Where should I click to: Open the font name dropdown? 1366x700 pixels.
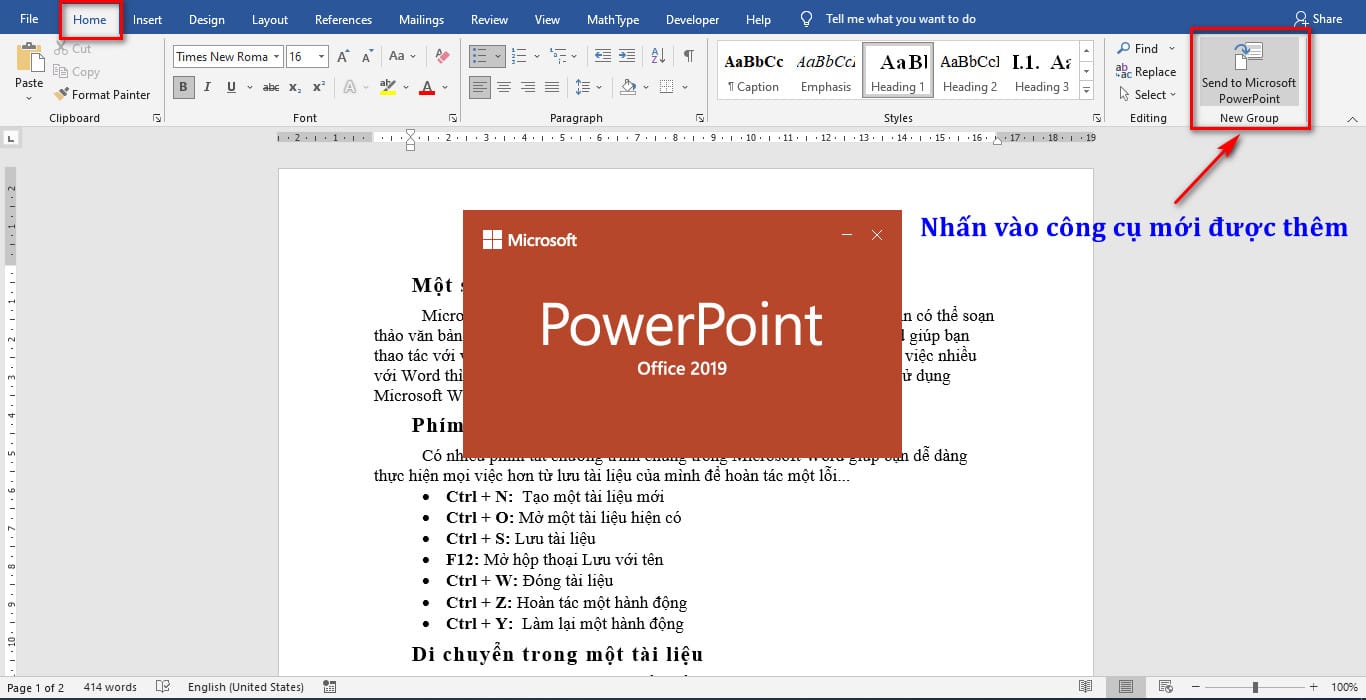point(275,56)
